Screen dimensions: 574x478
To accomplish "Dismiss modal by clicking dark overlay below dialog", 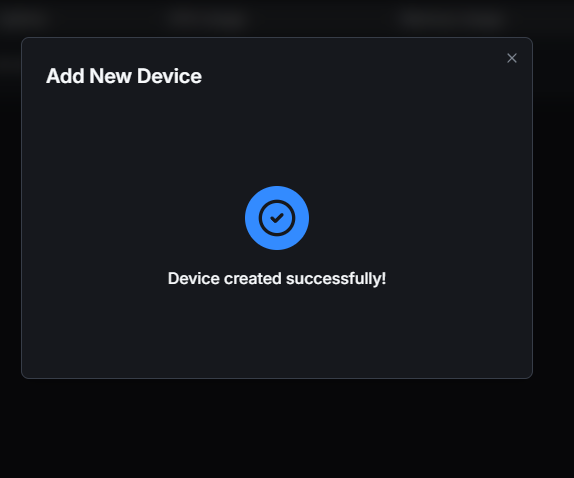I will click(x=277, y=428).
